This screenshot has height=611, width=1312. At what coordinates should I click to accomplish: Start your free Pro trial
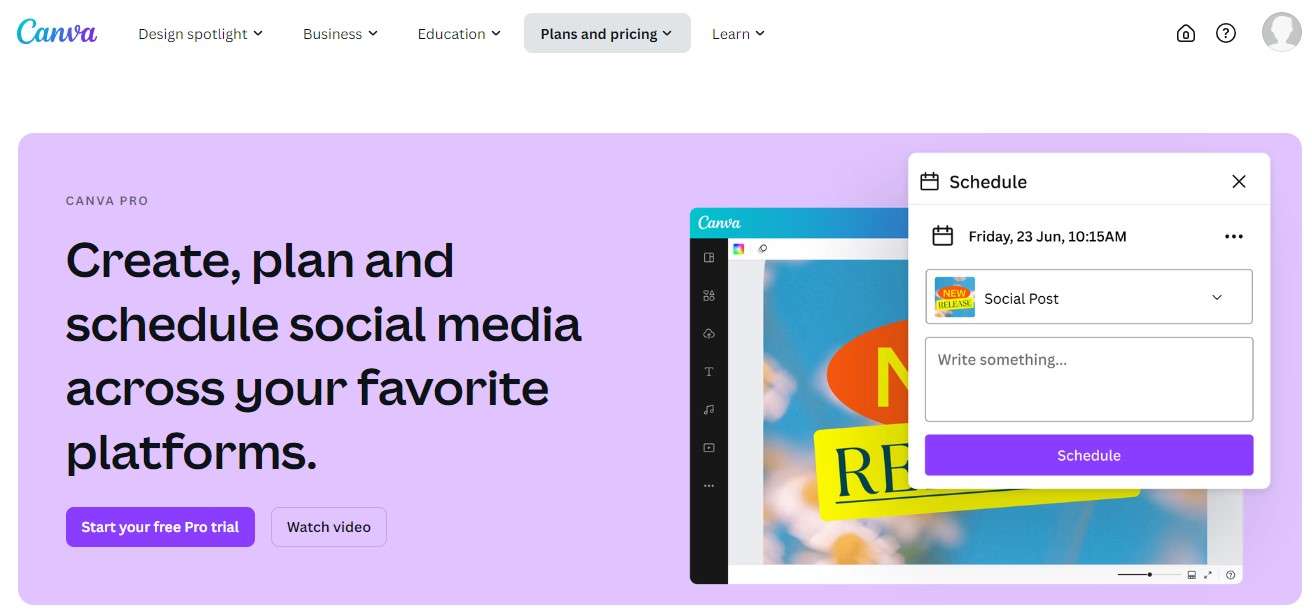click(x=160, y=526)
